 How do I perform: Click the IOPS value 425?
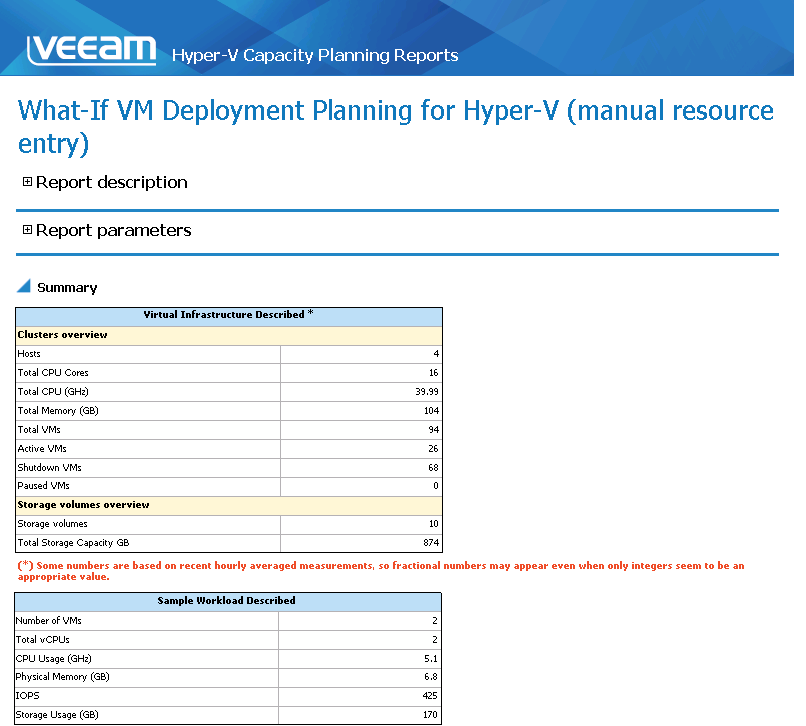coord(430,696)
